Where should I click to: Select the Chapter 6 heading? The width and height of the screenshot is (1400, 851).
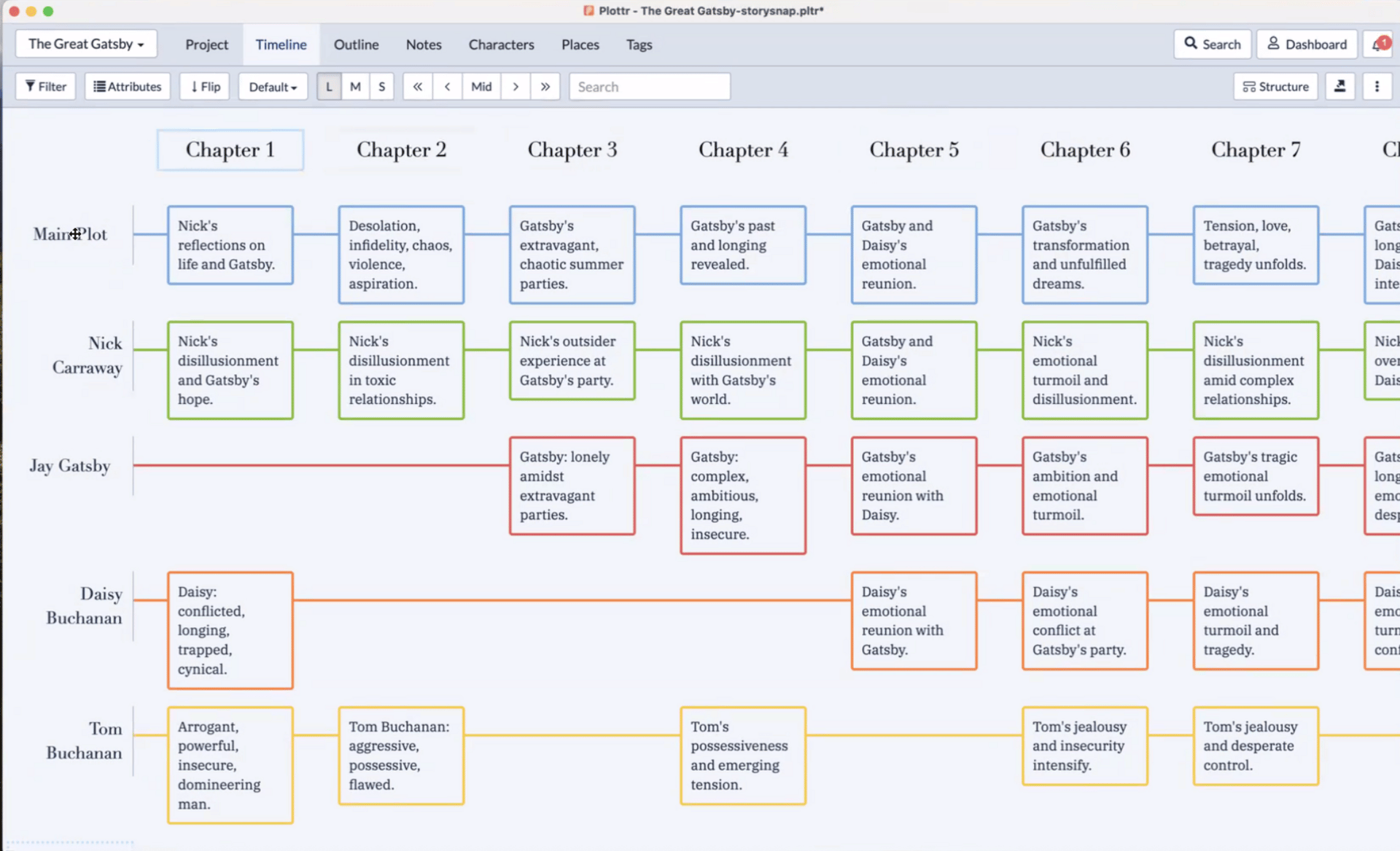click(1085, 149)
